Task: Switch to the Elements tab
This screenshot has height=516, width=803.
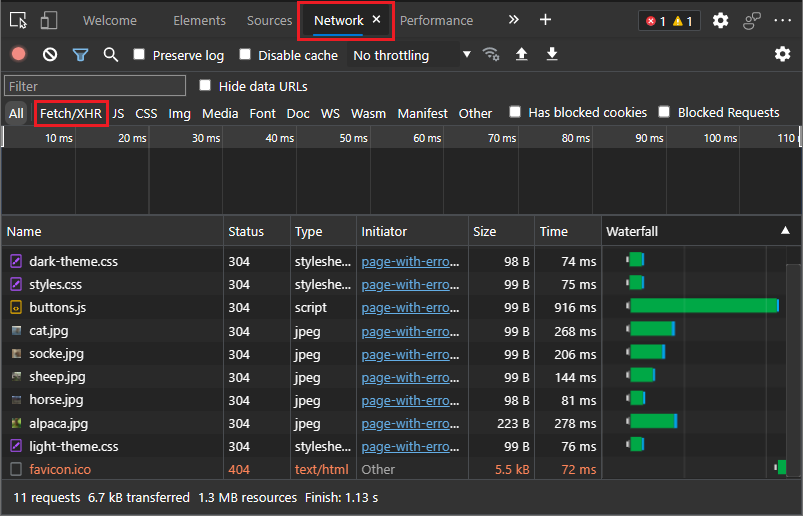Action: click(x=199, y=20)
